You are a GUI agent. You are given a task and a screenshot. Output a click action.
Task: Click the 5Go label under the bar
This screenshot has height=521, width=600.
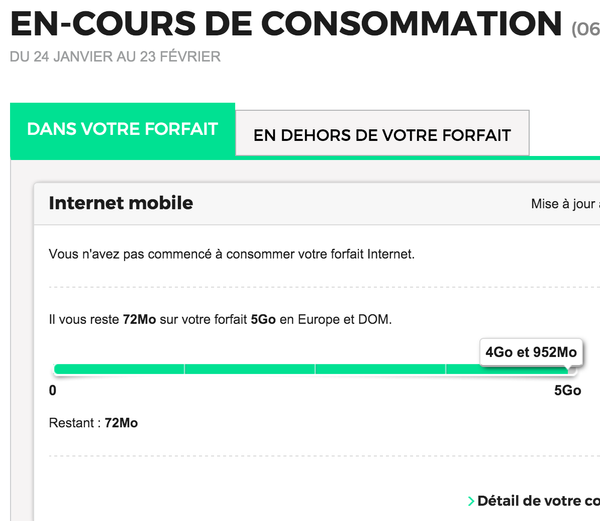click(x=567, y=391)
